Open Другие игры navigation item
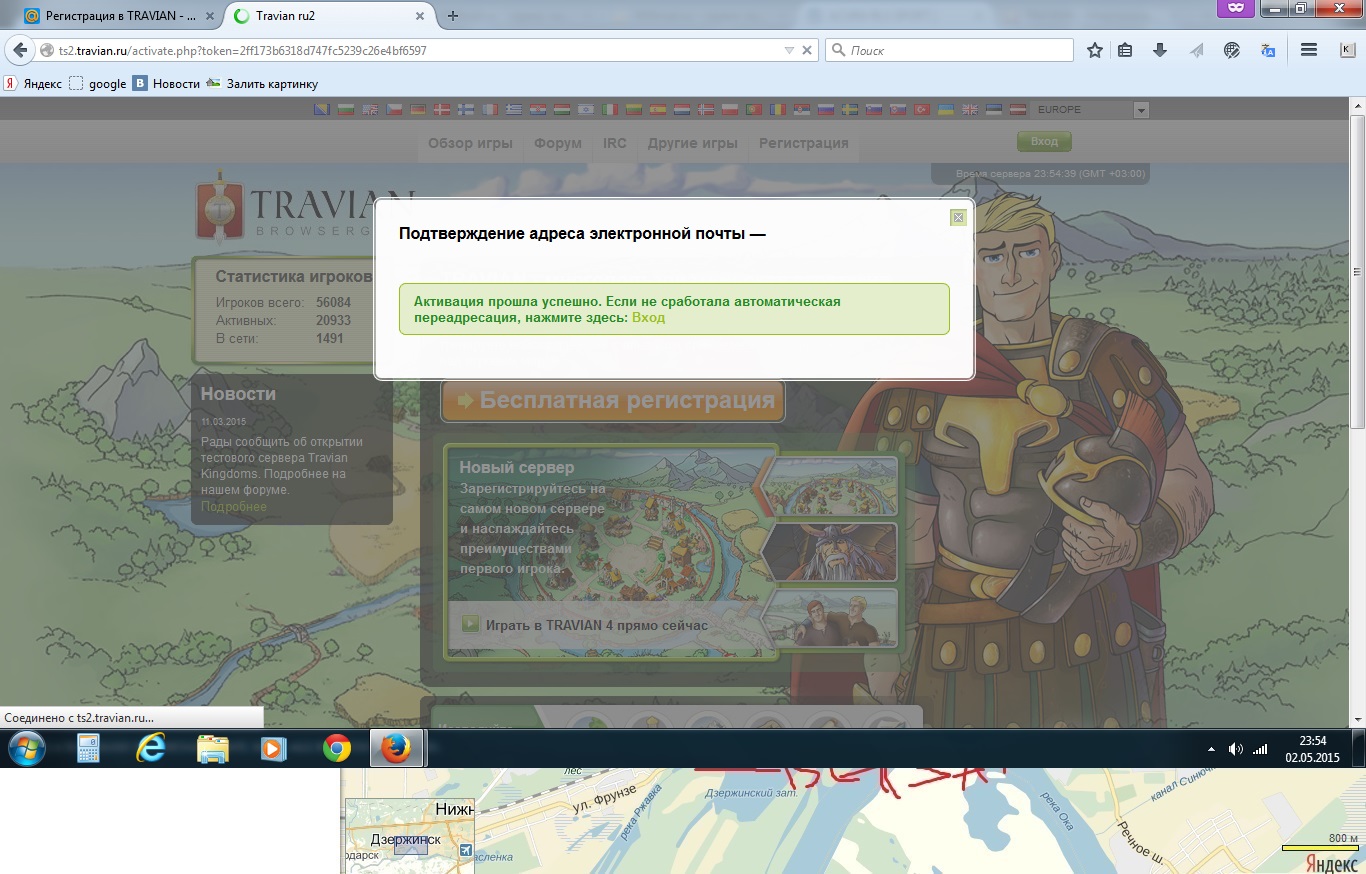This screenshot has height=874, width=1366. [693, 143]
